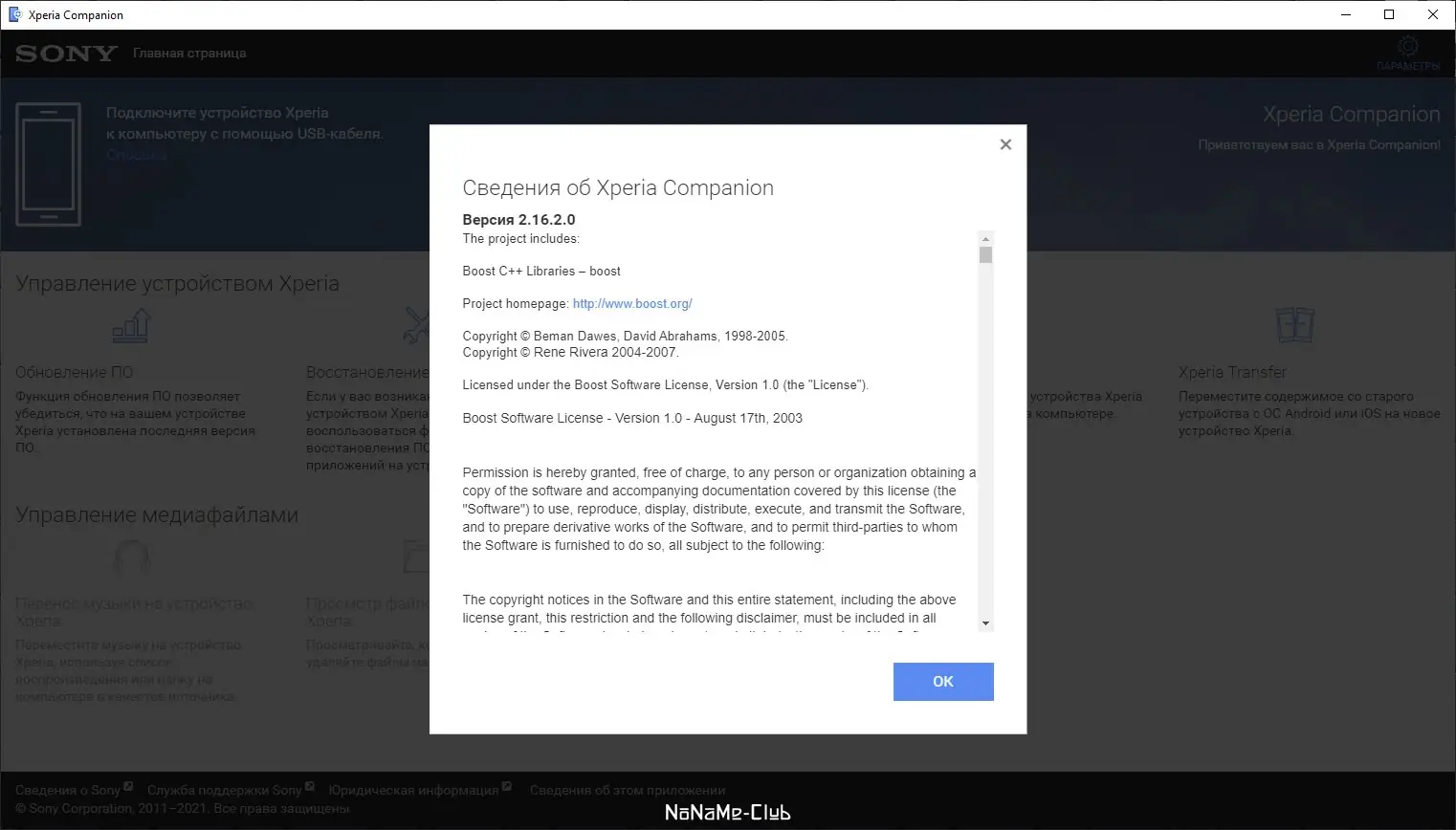Click the Xperia Companion banner title
This screenshot has width=1456, height=830.
coord(1351,115)
